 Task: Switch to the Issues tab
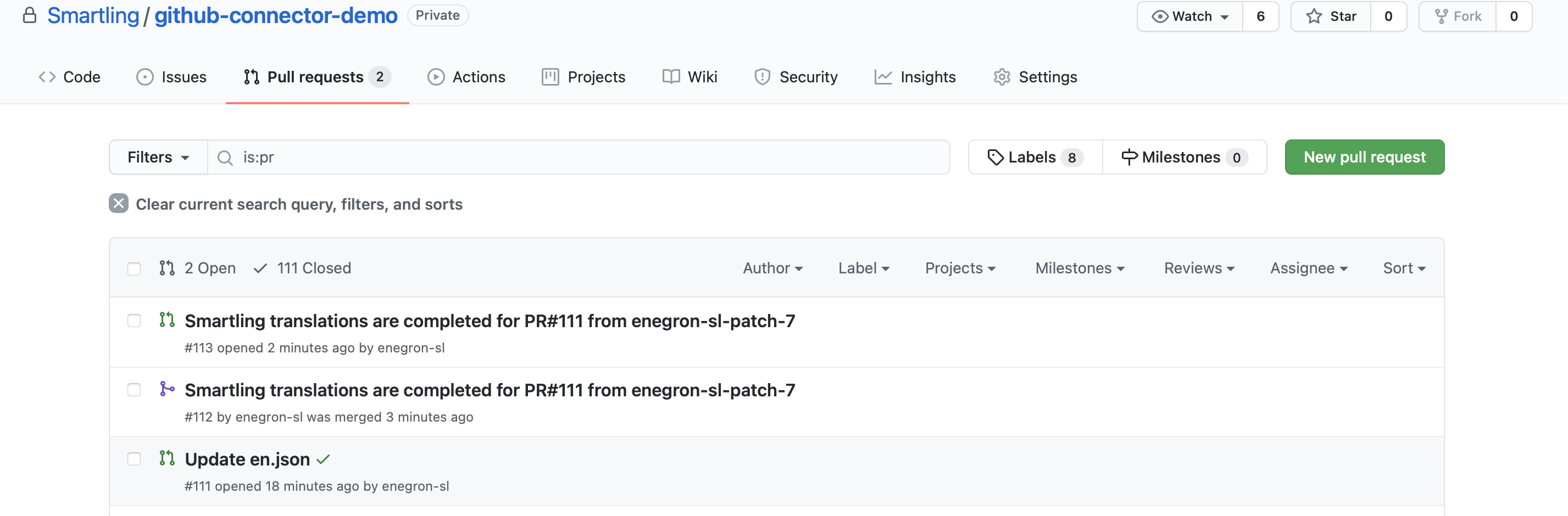click(x=171, y=77)
